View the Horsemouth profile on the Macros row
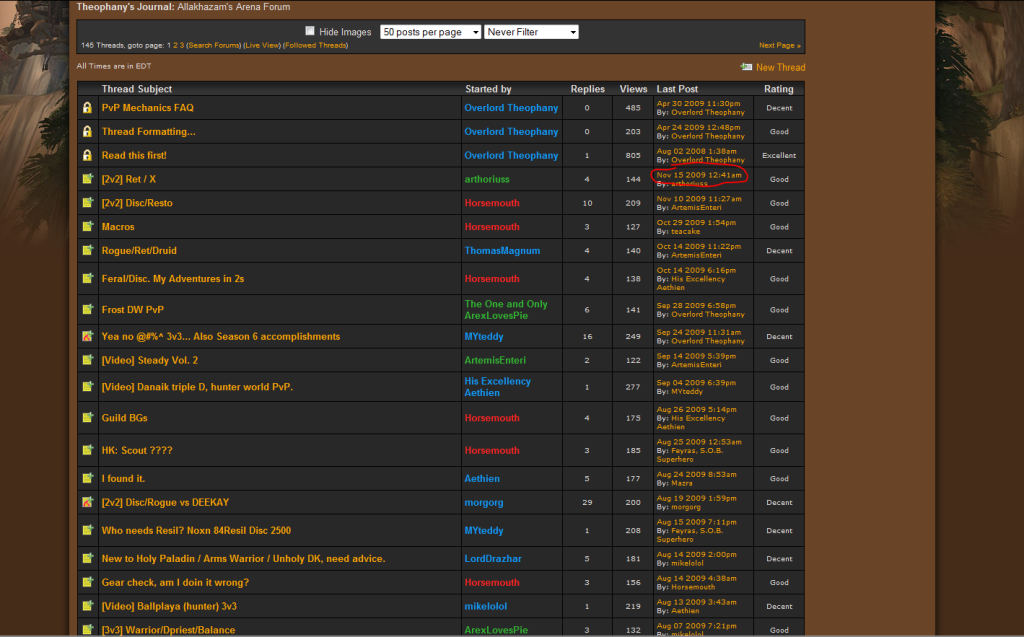The height and width of the screenshot is (637, 1024). point(492,227)
